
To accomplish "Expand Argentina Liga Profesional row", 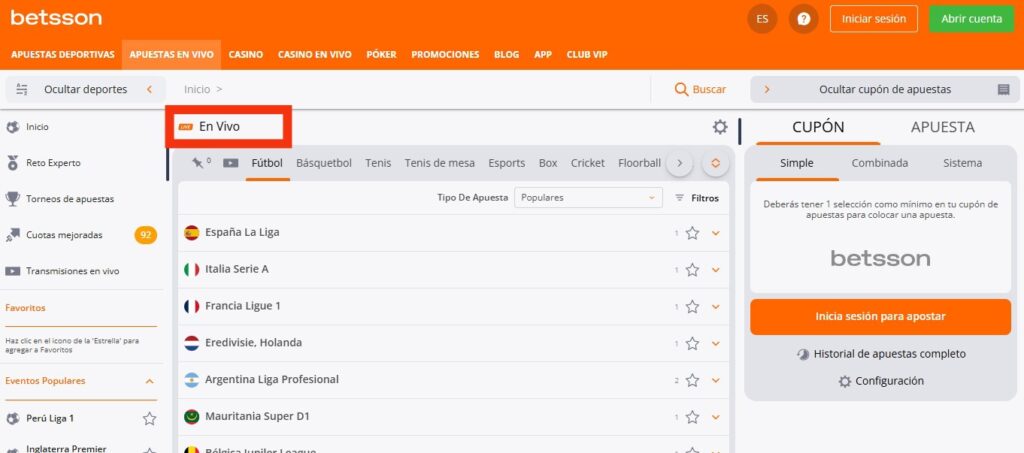I will 716,380.
